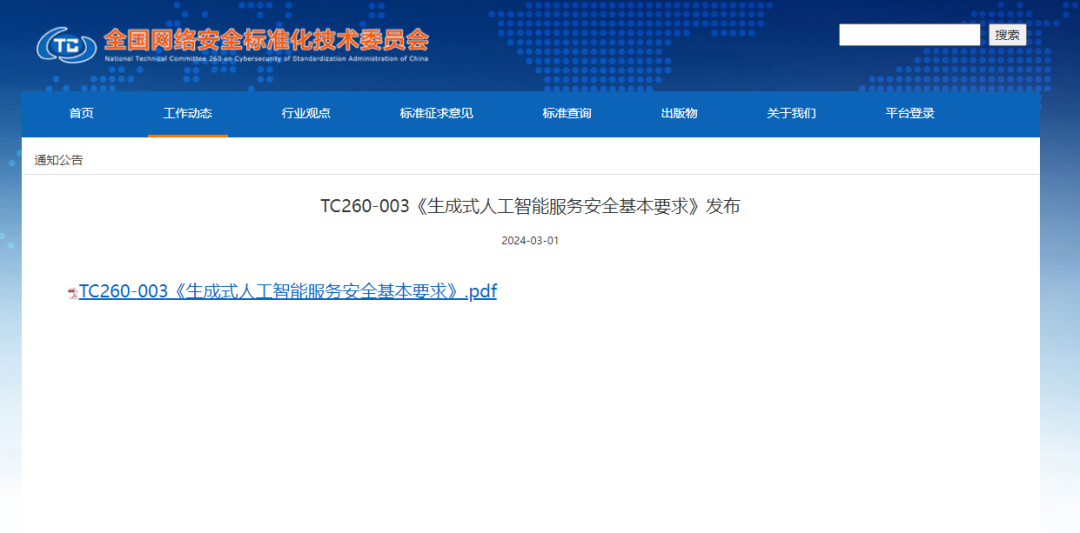This screenshot has width=1080, height=533.
Task: Click the English National Technical Committee subtitle
Action: [x=266, y=59]
